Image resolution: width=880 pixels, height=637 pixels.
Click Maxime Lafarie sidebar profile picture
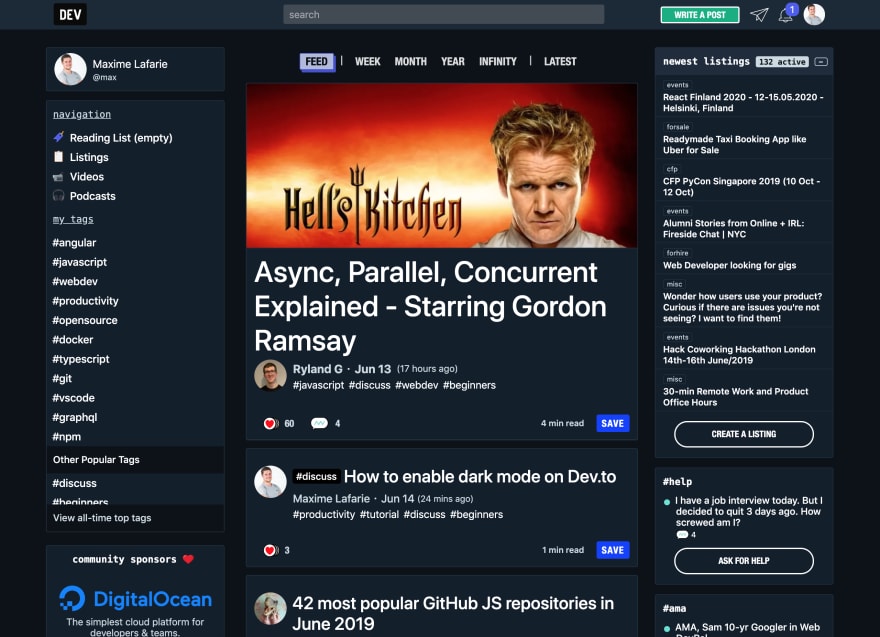(70, 69)
